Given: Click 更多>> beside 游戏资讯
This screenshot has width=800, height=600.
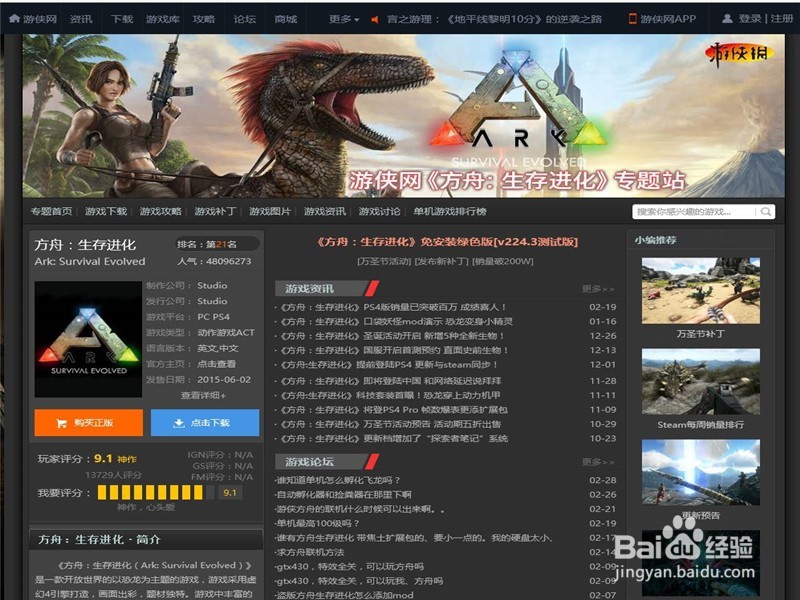Looking at the screenshot, I should click(598, 289).
